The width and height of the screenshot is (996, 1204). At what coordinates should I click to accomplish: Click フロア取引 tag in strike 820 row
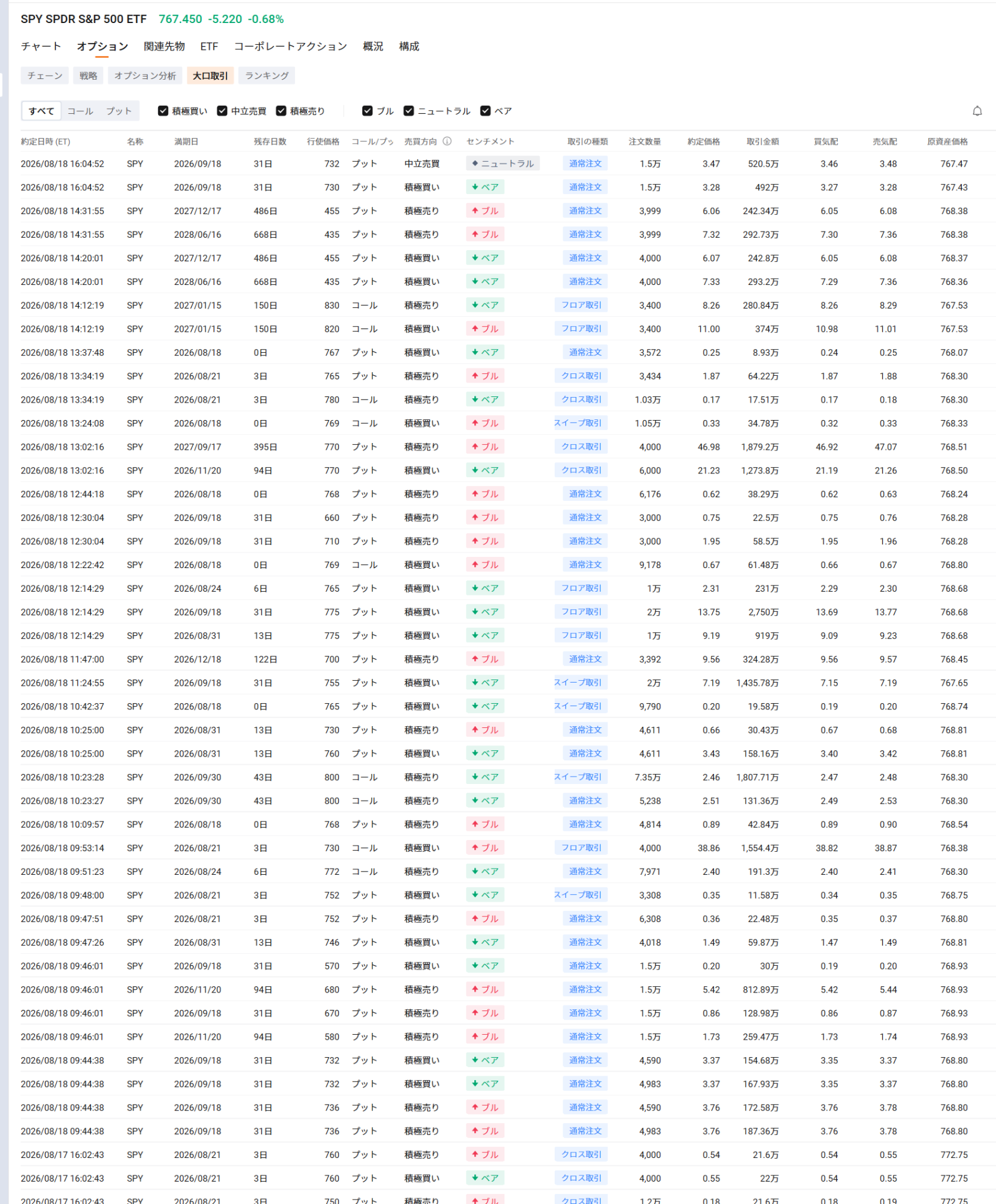coord(581,329)
